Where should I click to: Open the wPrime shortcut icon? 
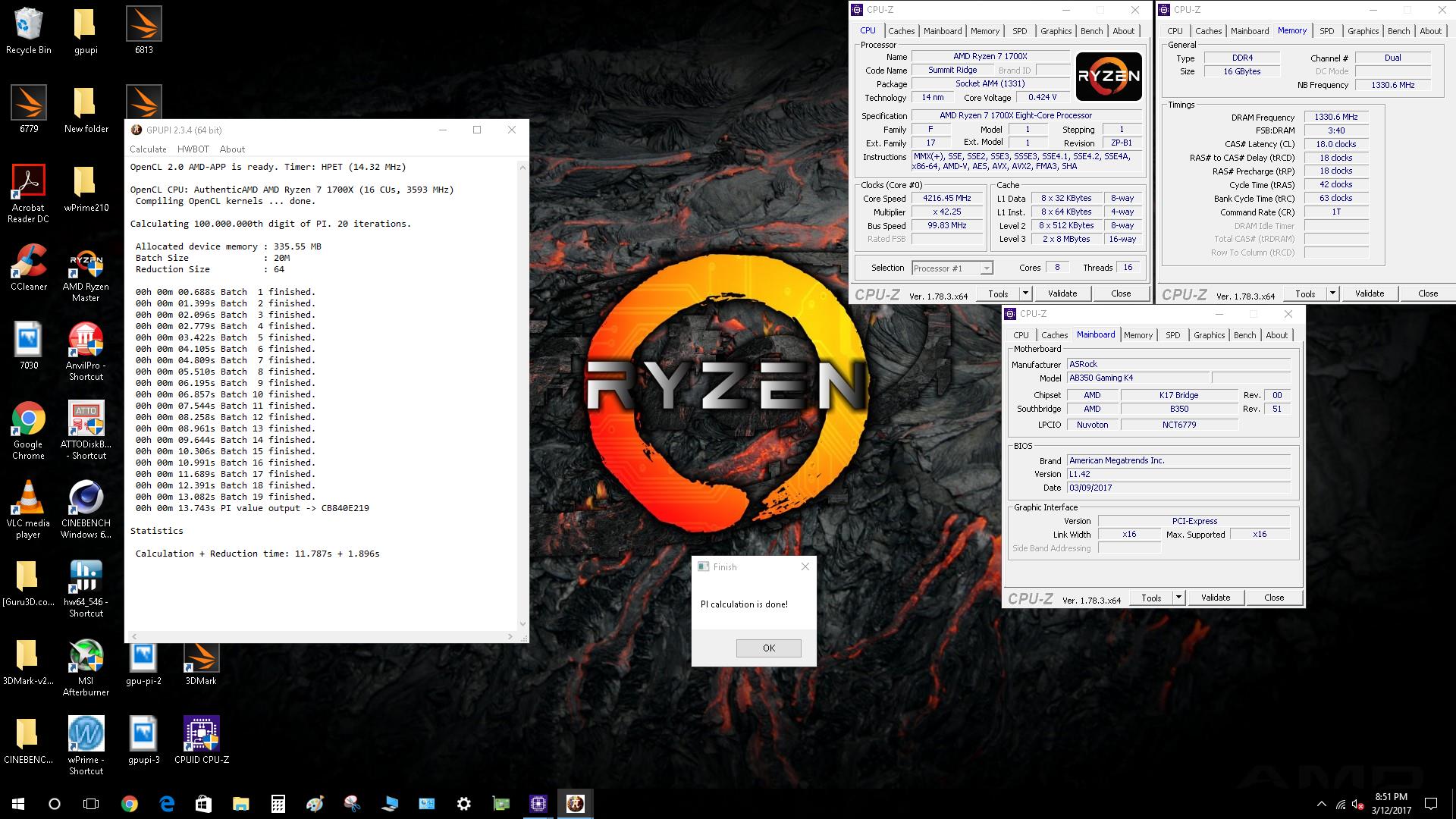(86, 746)
